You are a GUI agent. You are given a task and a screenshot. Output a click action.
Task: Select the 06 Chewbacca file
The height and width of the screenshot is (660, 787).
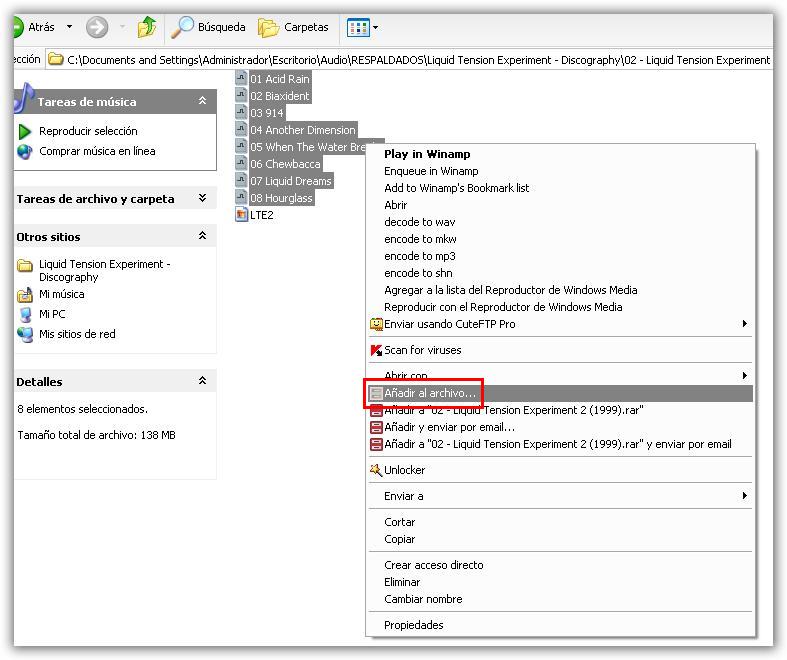point(285,164)
